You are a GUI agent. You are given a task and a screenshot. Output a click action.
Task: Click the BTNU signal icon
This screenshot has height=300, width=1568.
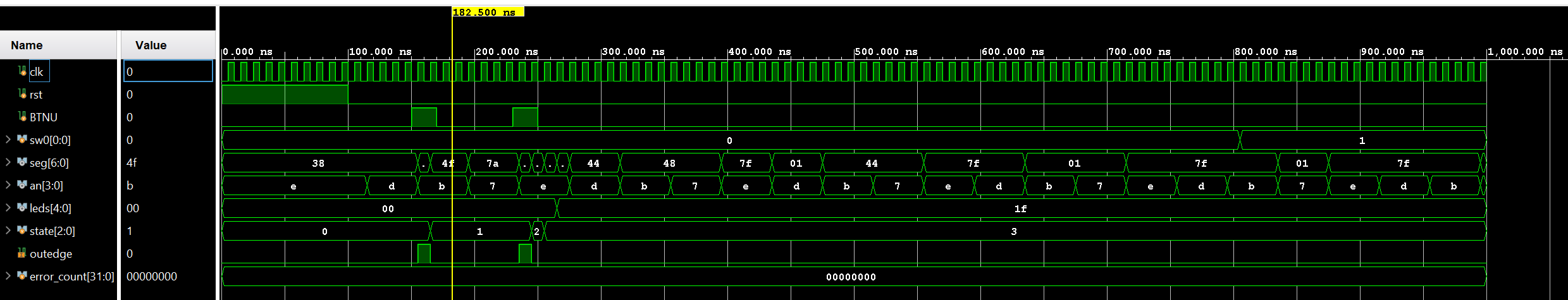(23, 117)
